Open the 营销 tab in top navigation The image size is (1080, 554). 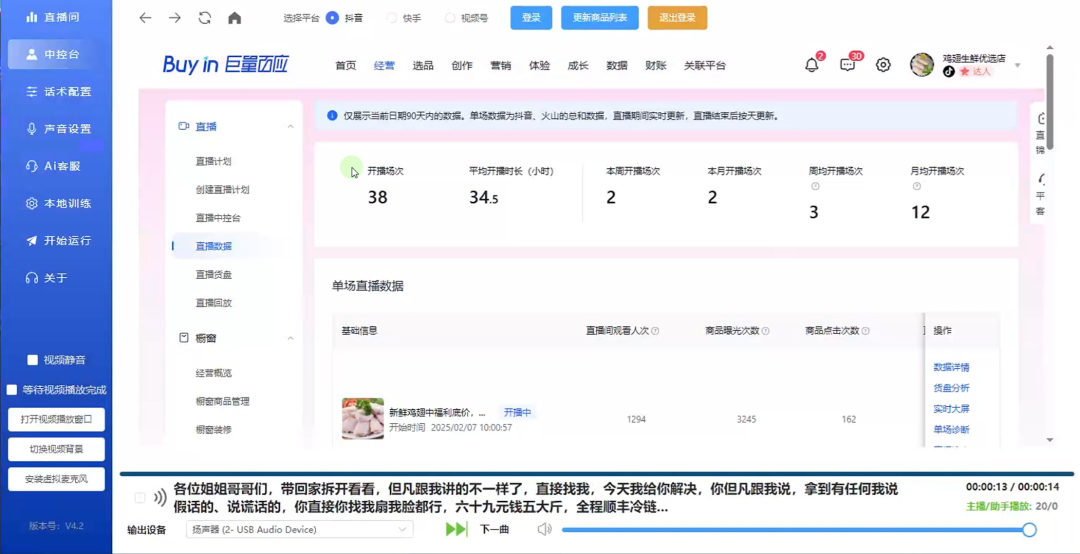pyautogui.click(x=501, y=65)
